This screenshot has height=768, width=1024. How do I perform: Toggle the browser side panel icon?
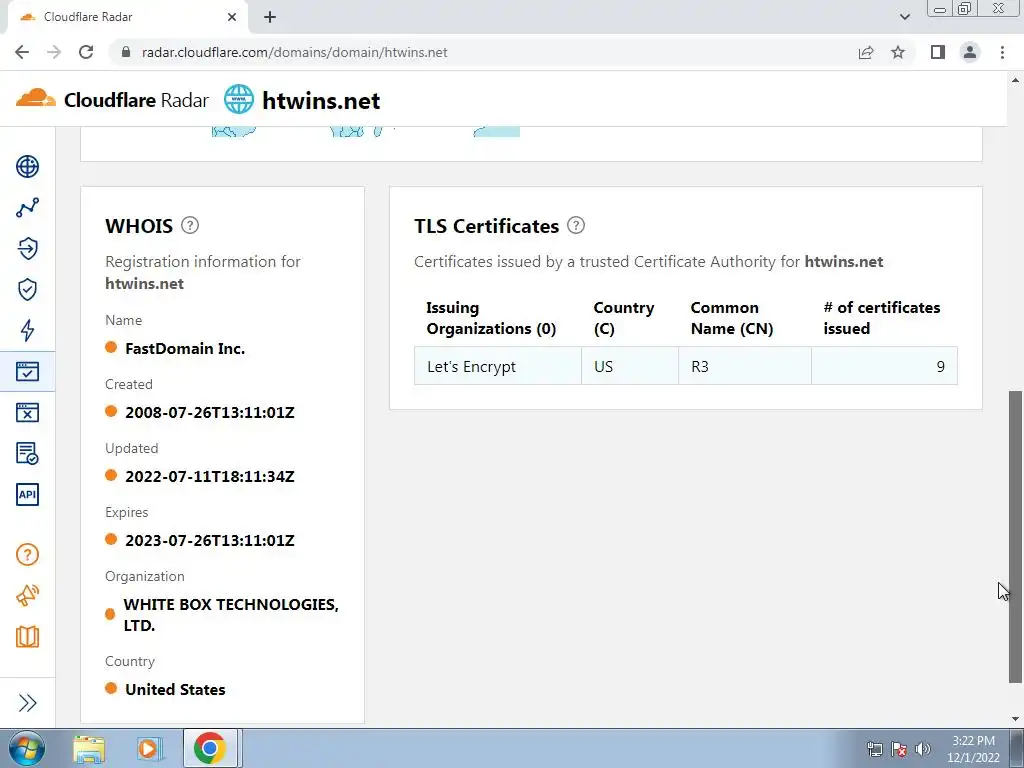point(938,52)
